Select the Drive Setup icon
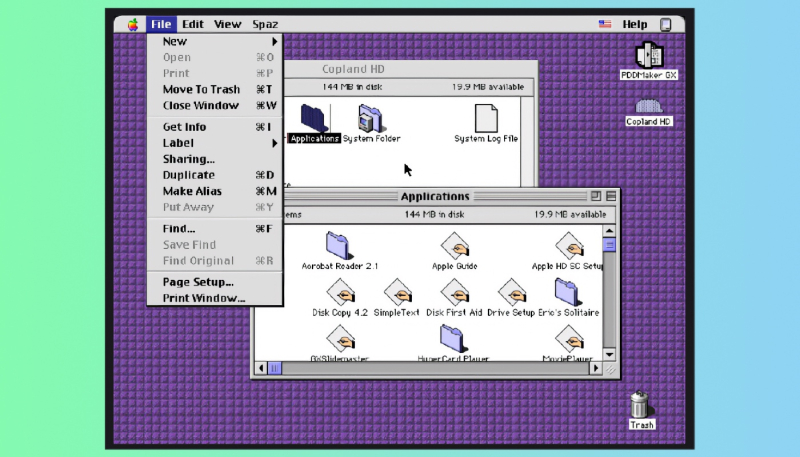This screenshot has height=457, width=800. click(512, 292)
